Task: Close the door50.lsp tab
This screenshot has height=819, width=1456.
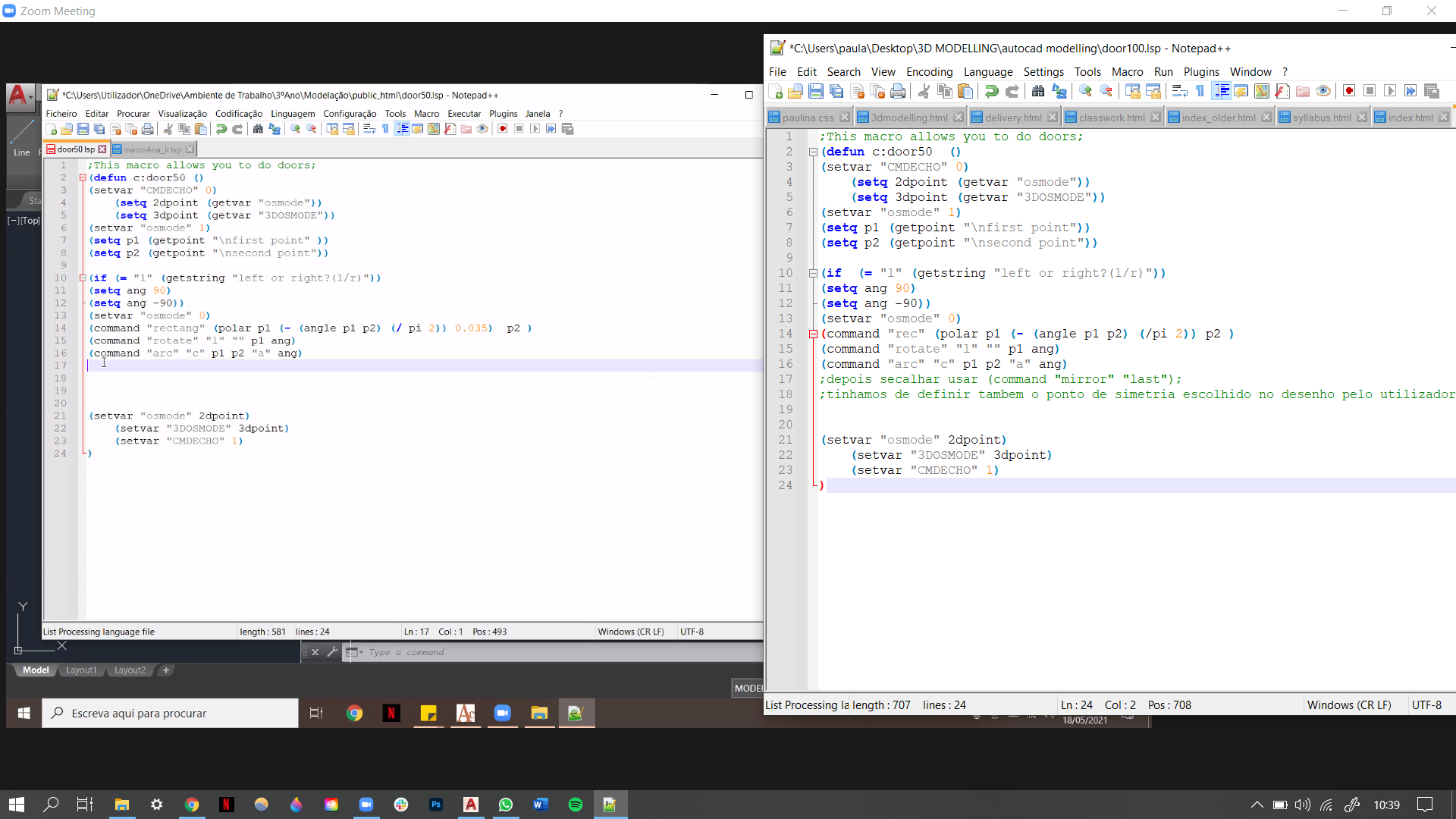Action: click(102, 149)
